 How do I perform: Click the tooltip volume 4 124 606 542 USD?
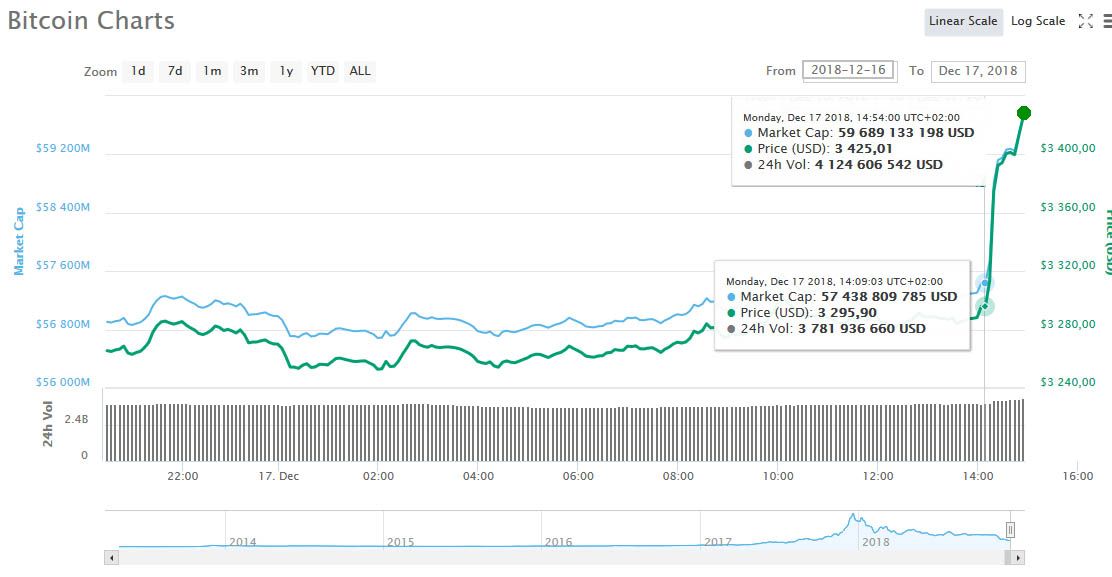(879, 165)
